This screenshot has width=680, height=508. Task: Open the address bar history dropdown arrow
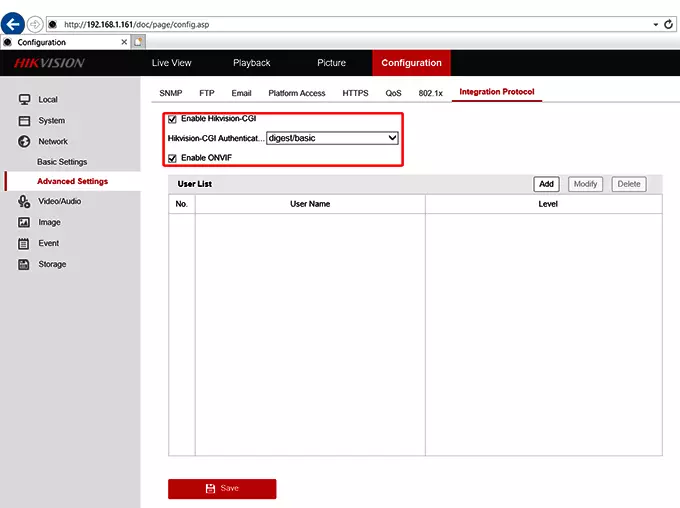(x=656, y=25)
